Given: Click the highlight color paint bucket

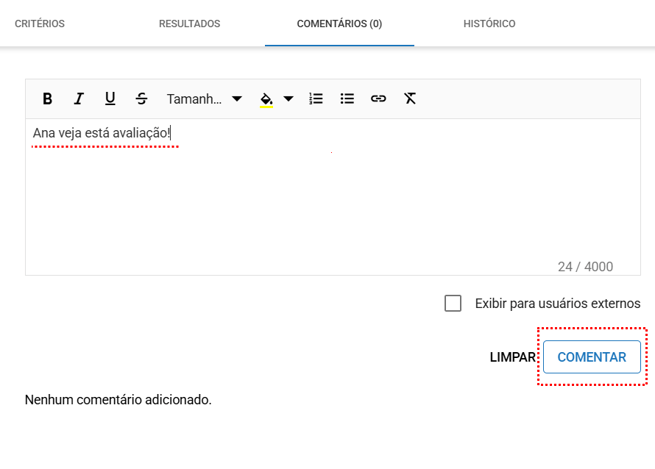Looking at the screenshot, I should click(266, 99).
